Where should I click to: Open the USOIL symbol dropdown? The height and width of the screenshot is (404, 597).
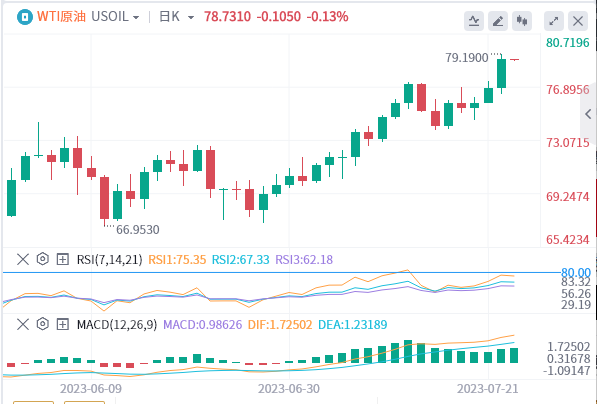[x=115, y=17]
